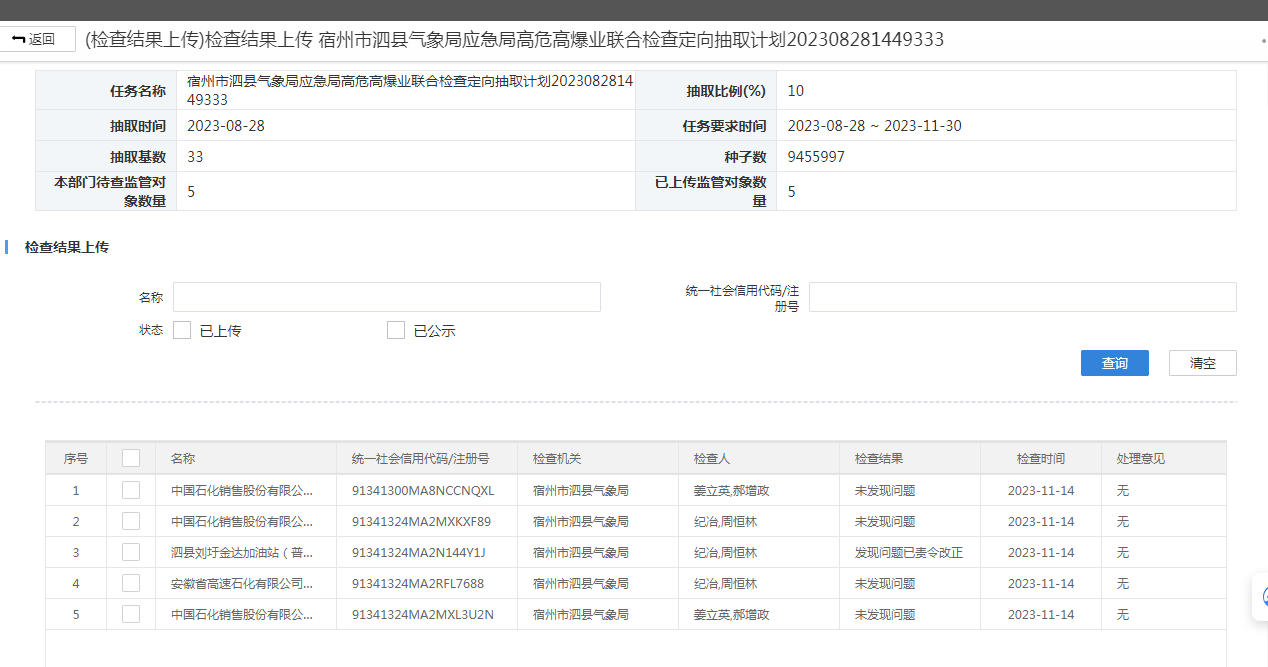Click the 检查机关 column header
The height and width of the screenshot is (667, 1268).
coord(598,458)
